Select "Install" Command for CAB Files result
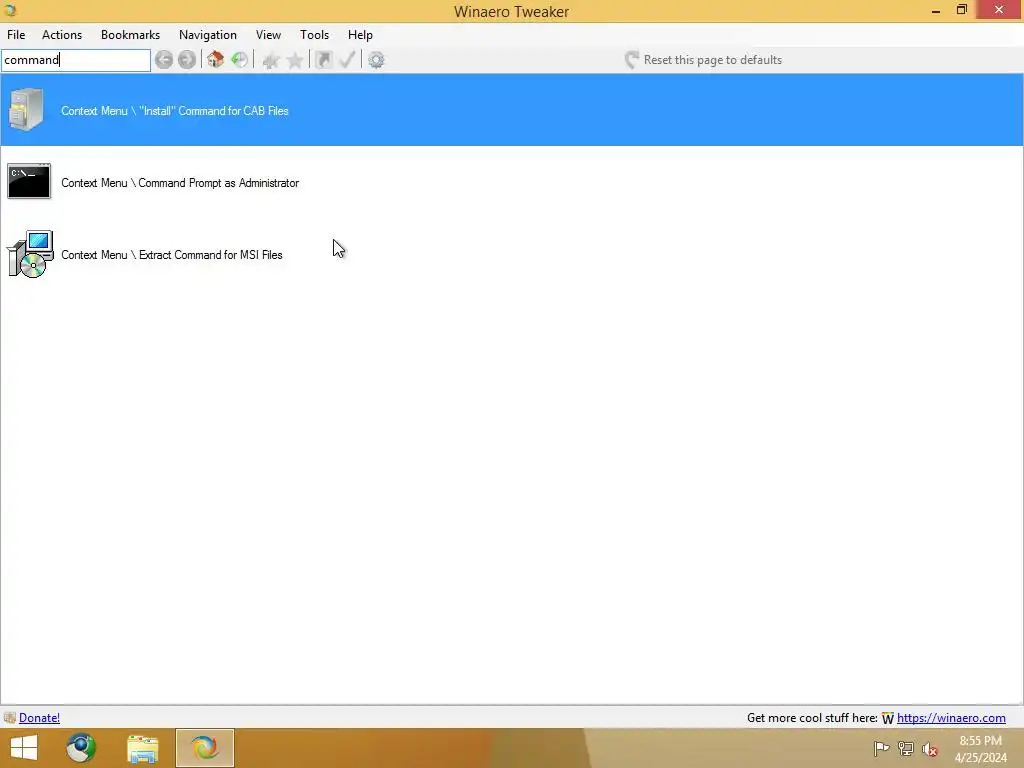The height and width of the screenshot is (768, 1024). pos(512,110)
